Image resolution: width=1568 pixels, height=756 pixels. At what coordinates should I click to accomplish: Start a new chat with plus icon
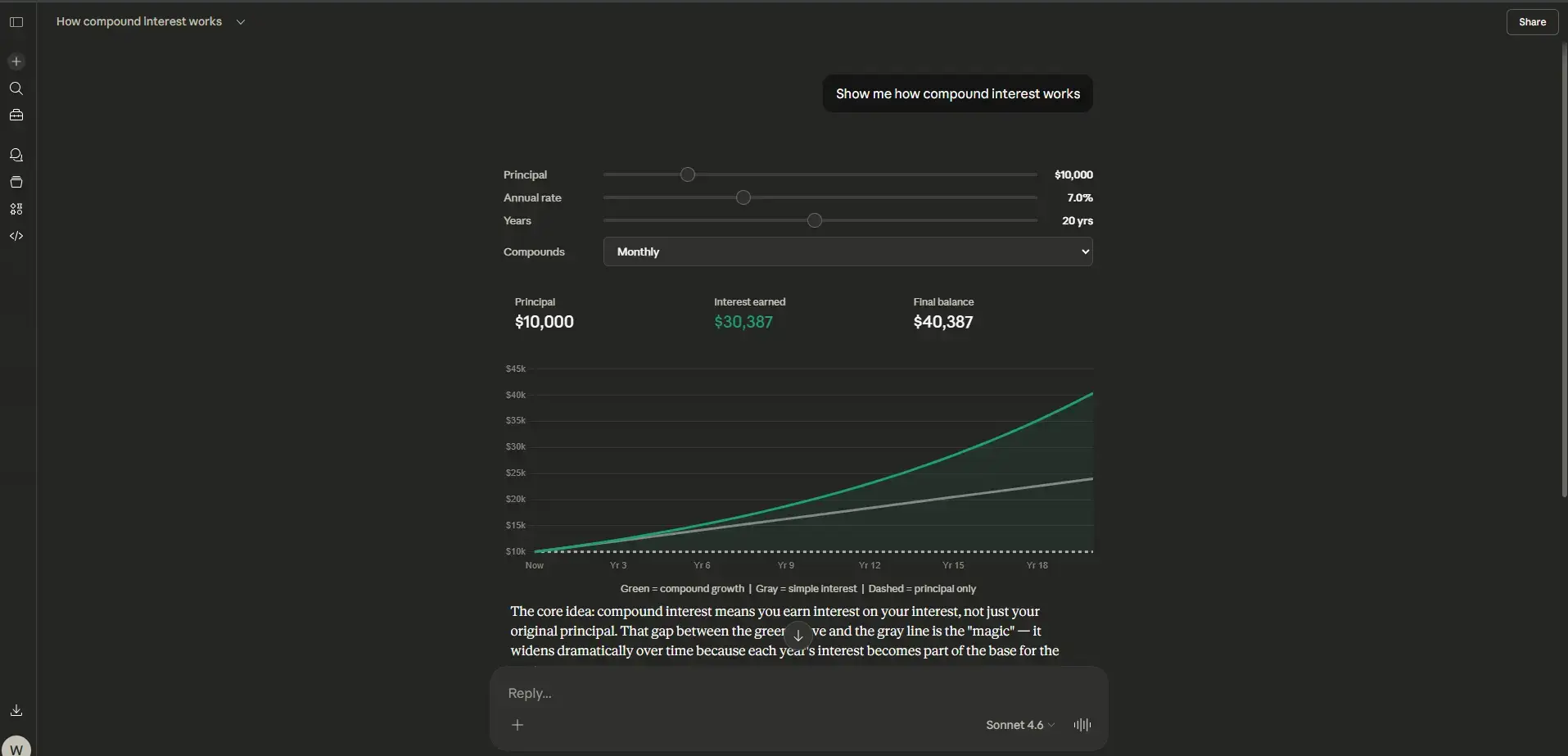tap(16, 61)
